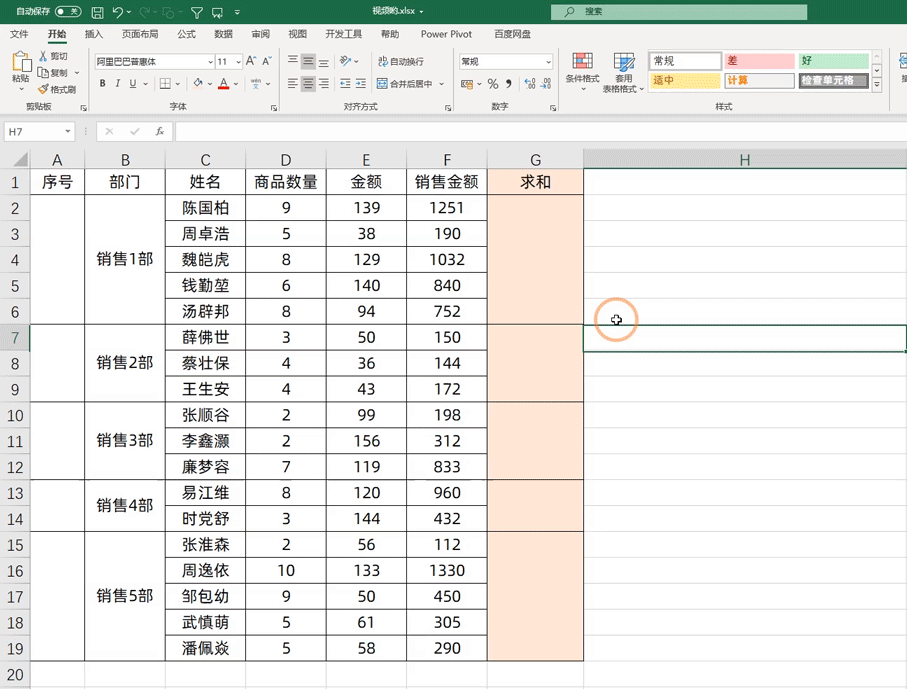Select the cell containing 销售3部
The image size is (907, 689).
(125, 441)
